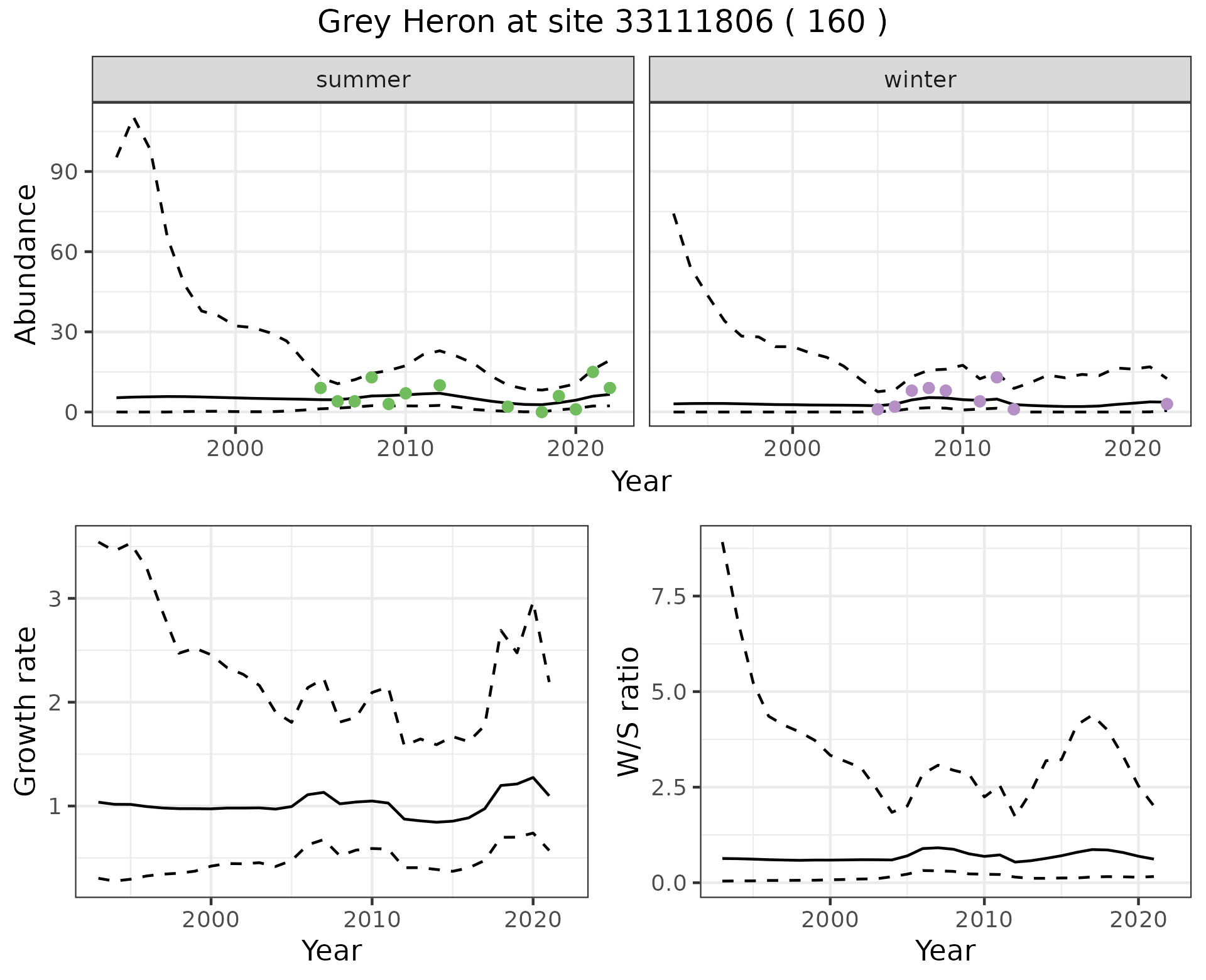Click the W/S ratio y-axis label

pos(628,712)
